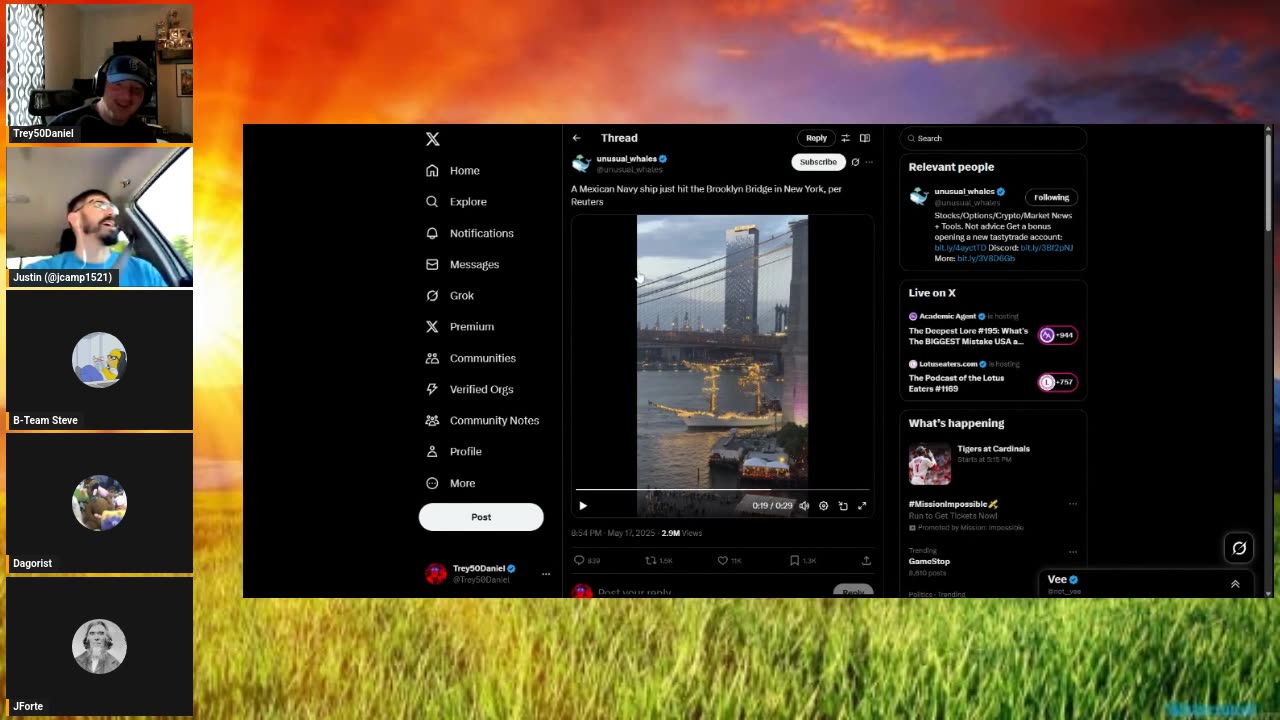Open unusual_whales avatar on the post

(x=581, y=163)
